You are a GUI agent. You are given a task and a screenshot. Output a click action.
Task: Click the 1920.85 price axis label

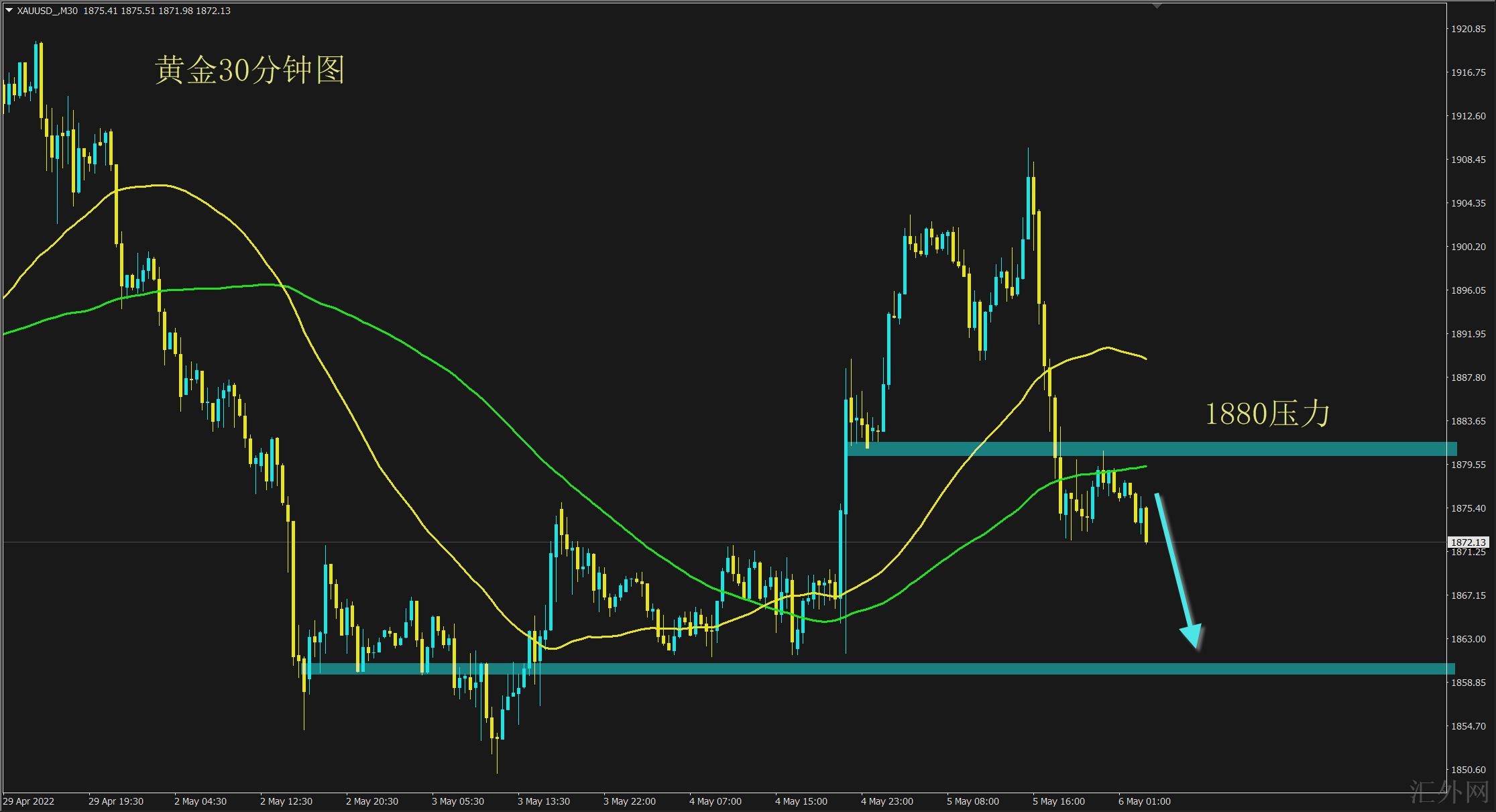(1468, 29)
